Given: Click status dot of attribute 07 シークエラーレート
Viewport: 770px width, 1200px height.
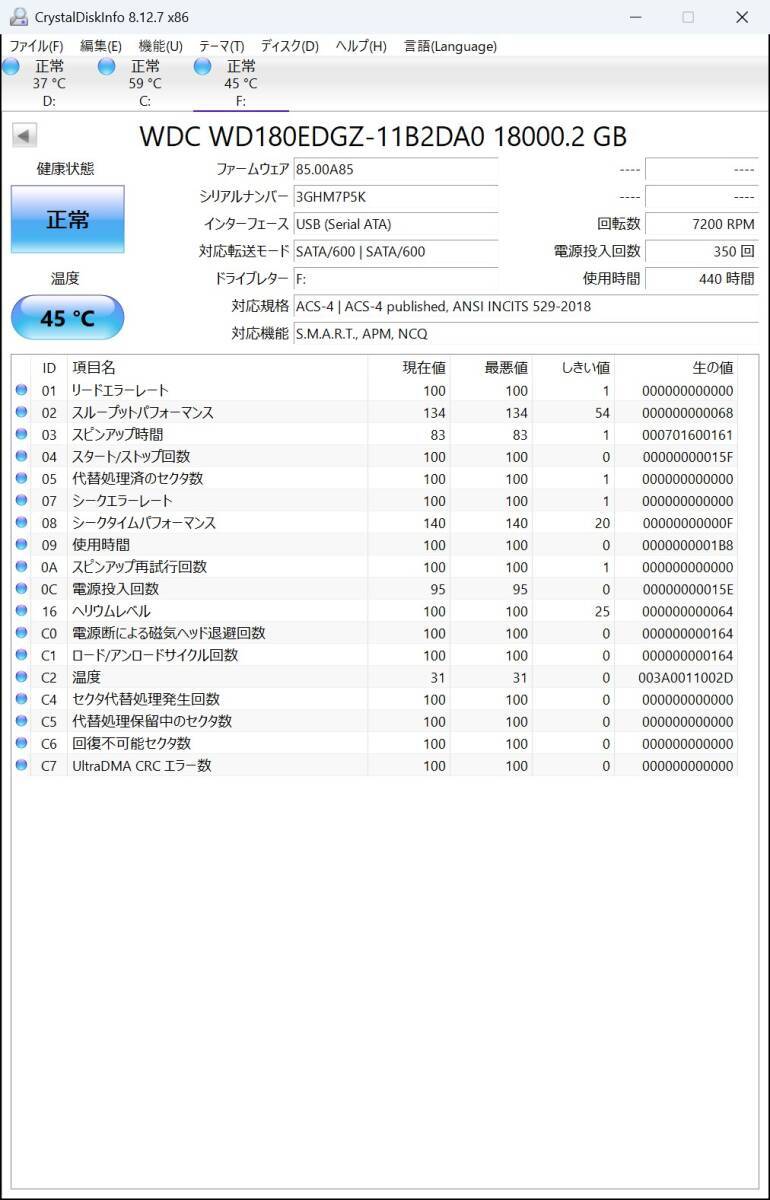Looking at the screenshot, I should click(x=21, y=500).
